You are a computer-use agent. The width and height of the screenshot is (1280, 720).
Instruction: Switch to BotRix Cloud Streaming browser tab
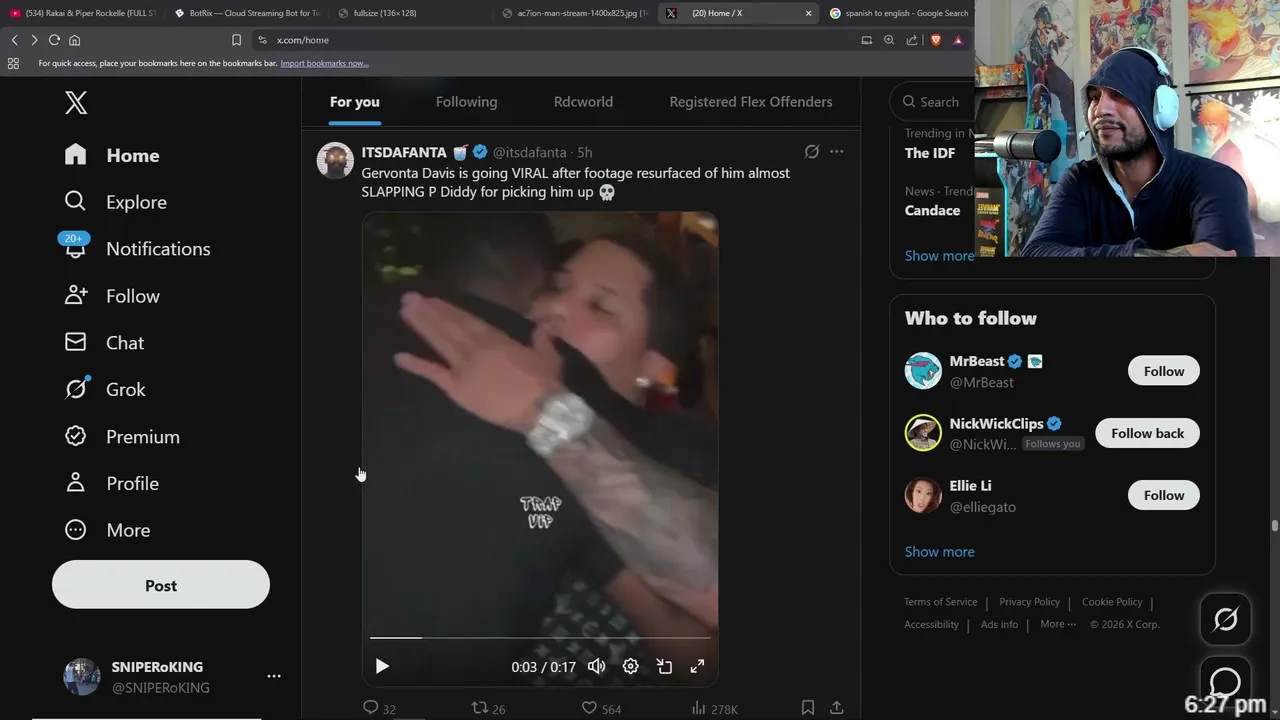pos(246,13)
